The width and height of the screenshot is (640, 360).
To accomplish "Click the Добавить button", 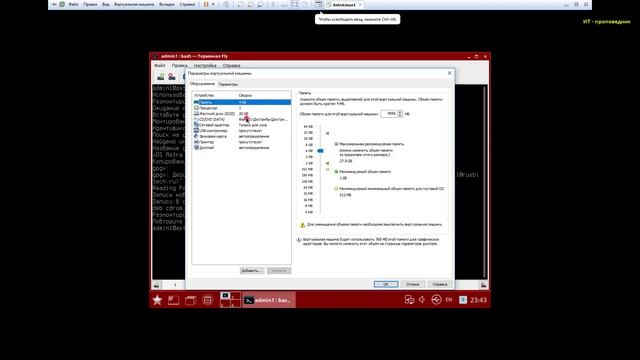I will coord(252,271).
